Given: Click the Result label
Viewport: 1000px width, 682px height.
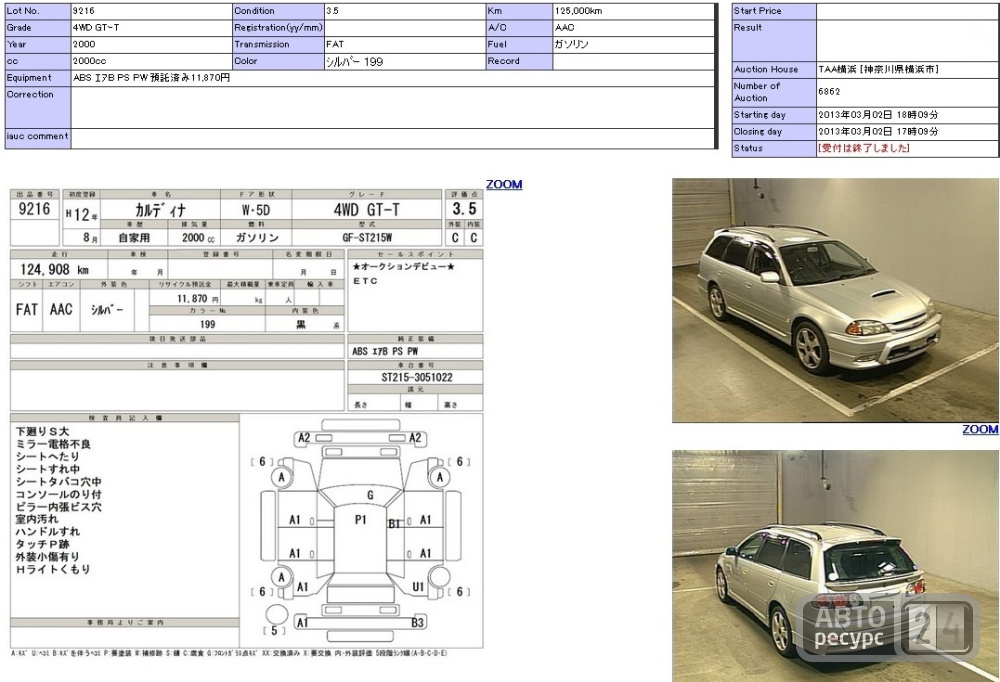Looking at the screenshot, I should click(747, 27).
